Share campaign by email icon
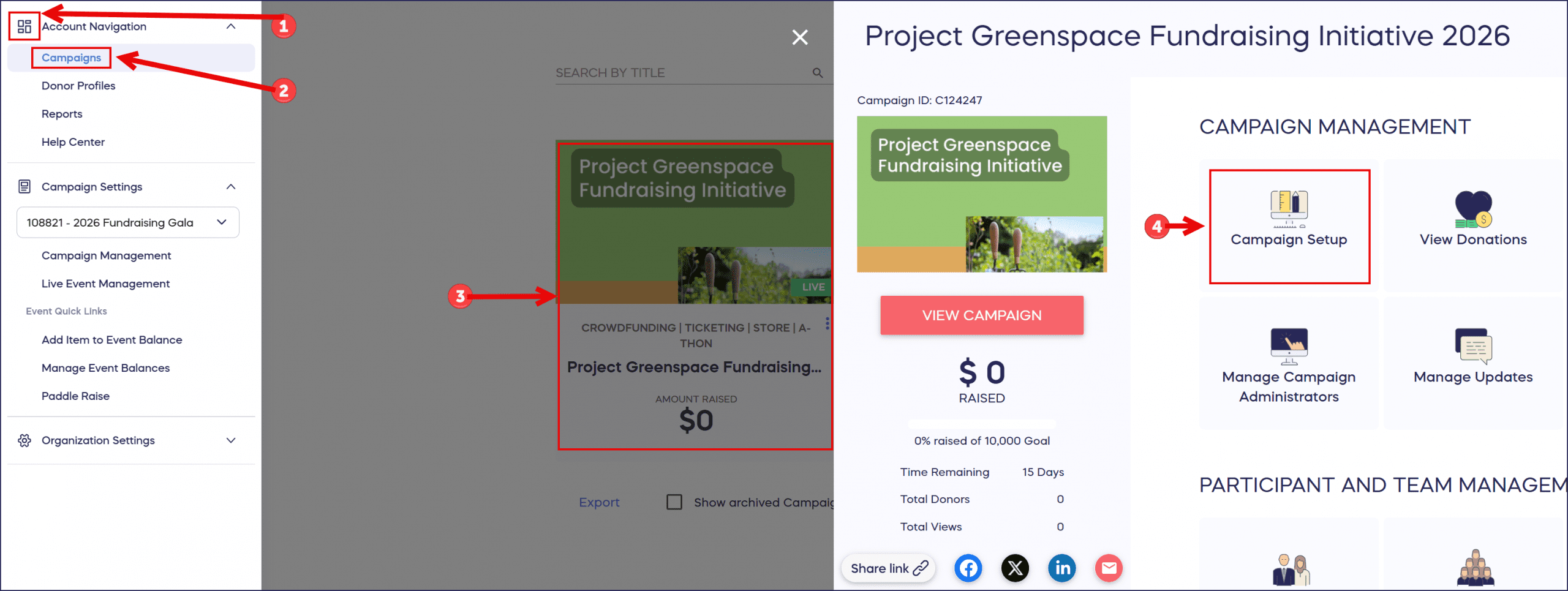The height and width of the screenshot is (591, 1568). (1109, 568)
